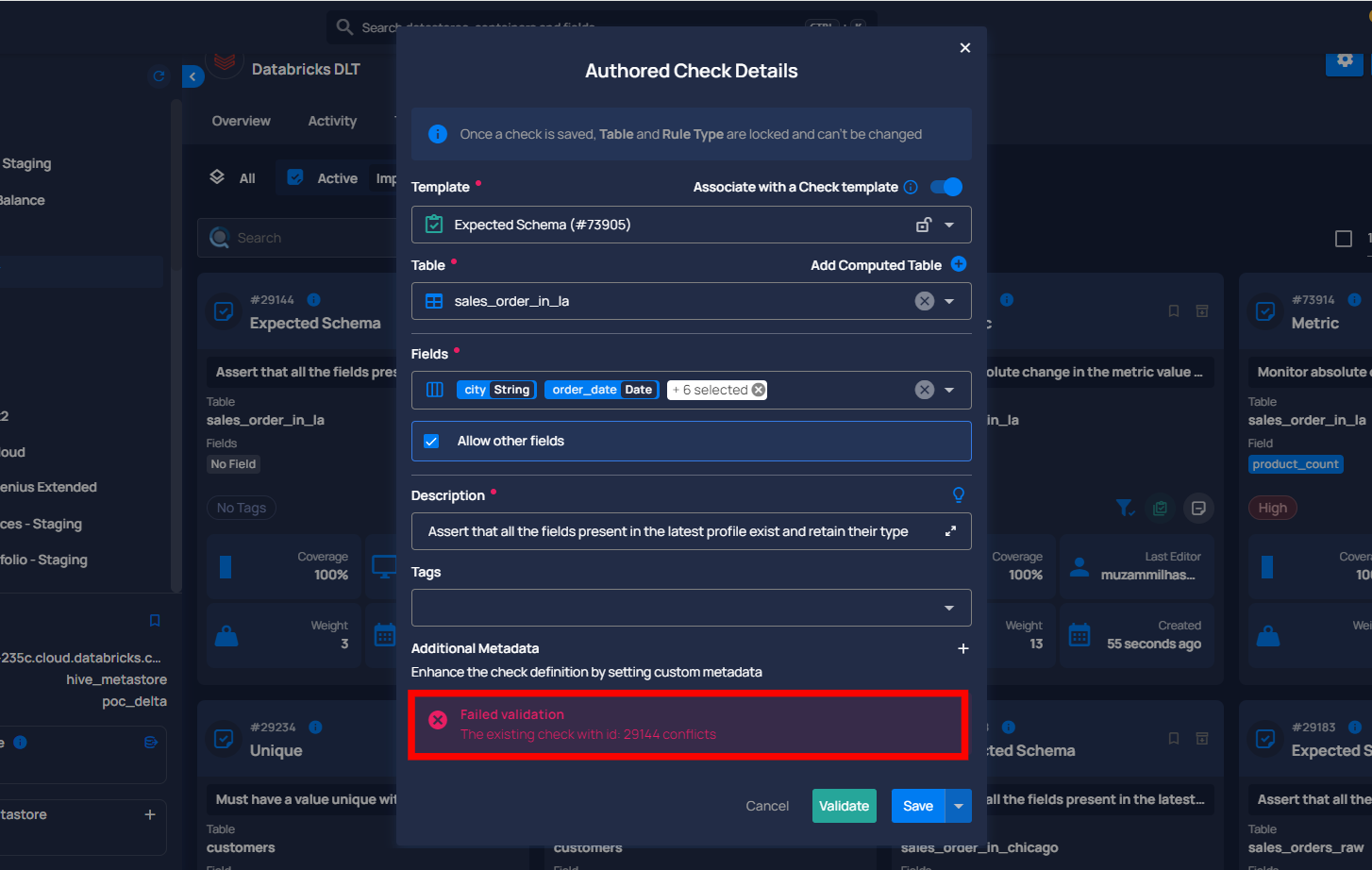Click the Description lightbulb suggestion icon

click(958, 494)
